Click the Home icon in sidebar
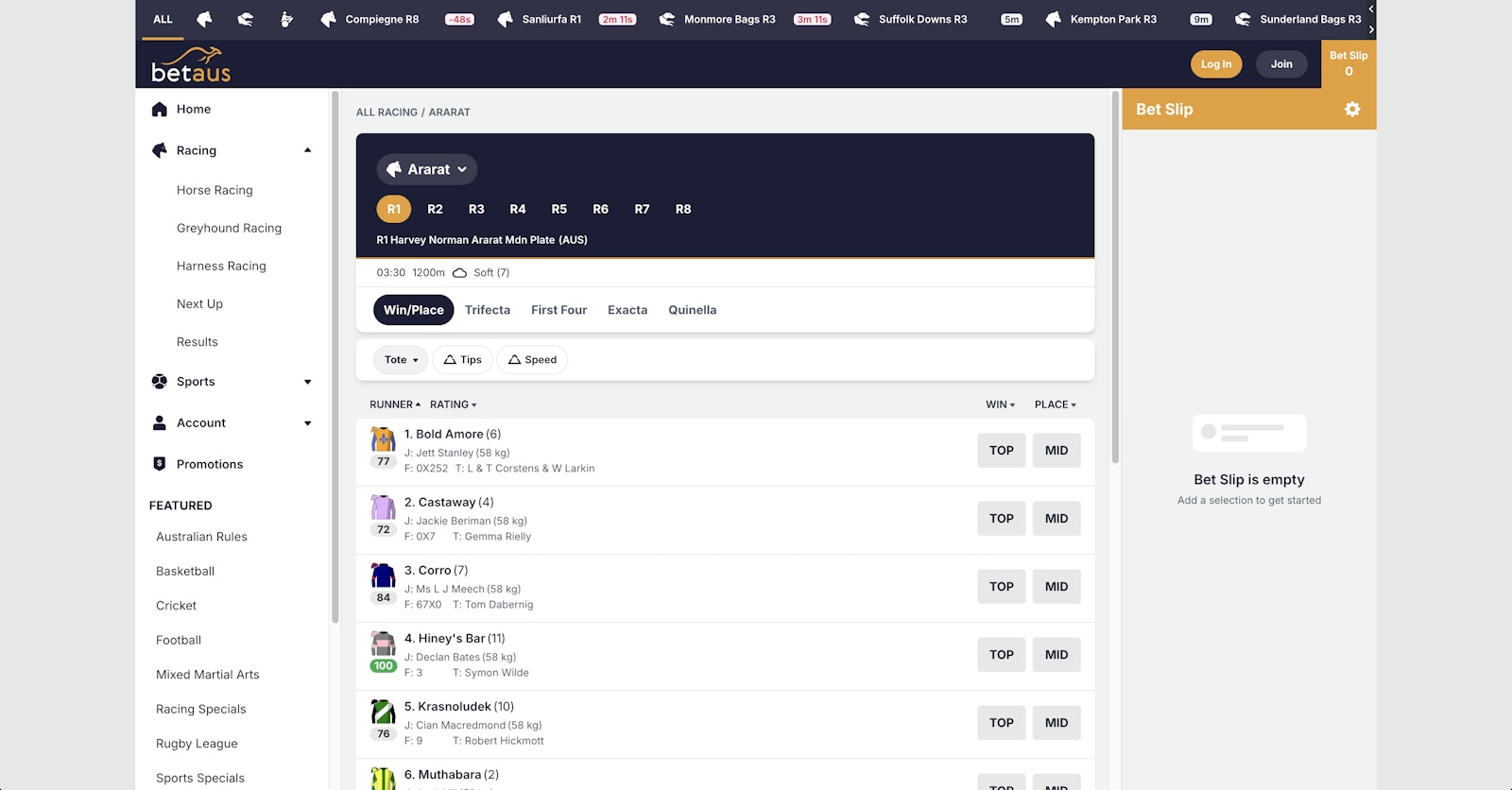1512x790 pixels. 160,110
